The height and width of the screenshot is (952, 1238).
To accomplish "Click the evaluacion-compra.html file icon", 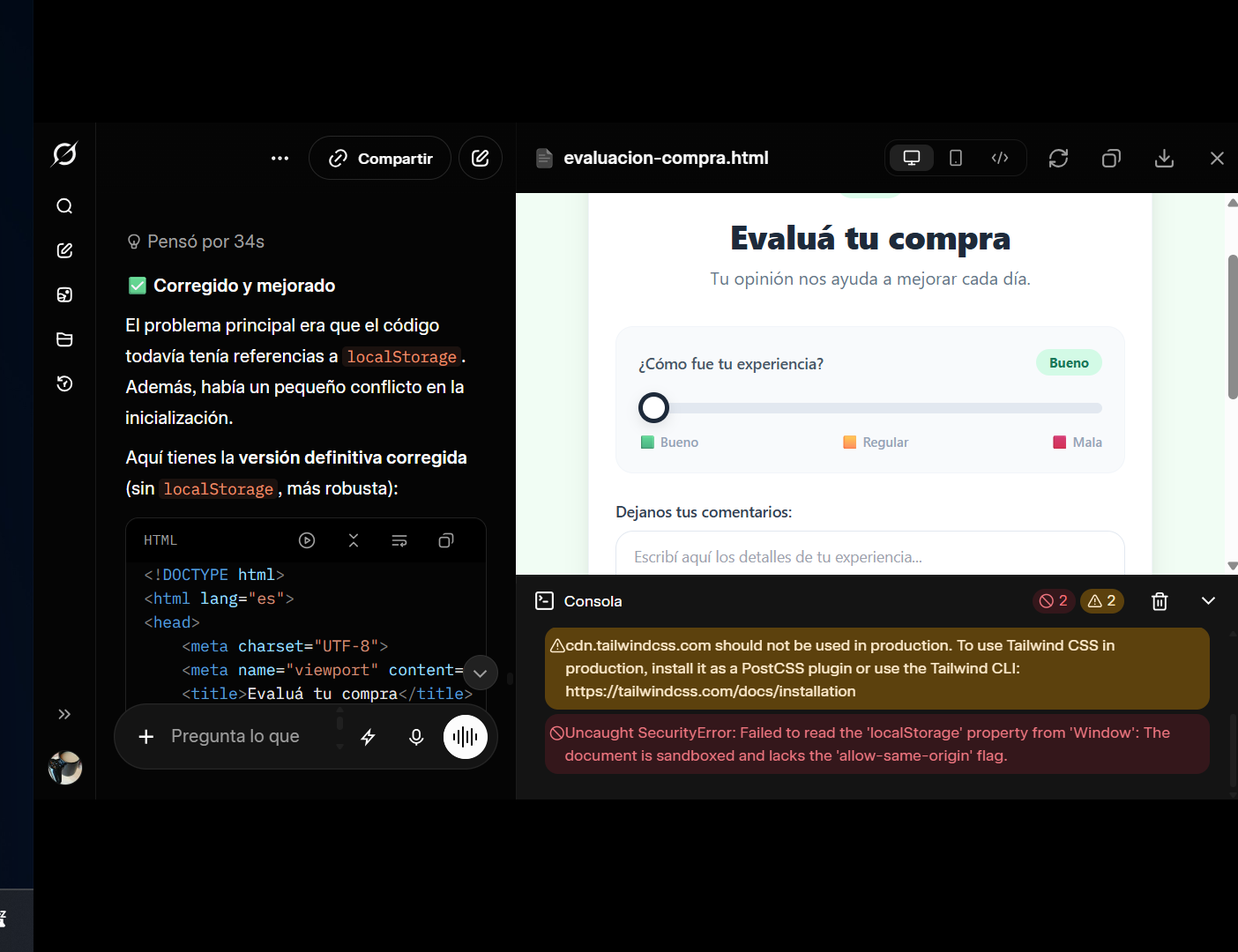I will tap(545, 158).
